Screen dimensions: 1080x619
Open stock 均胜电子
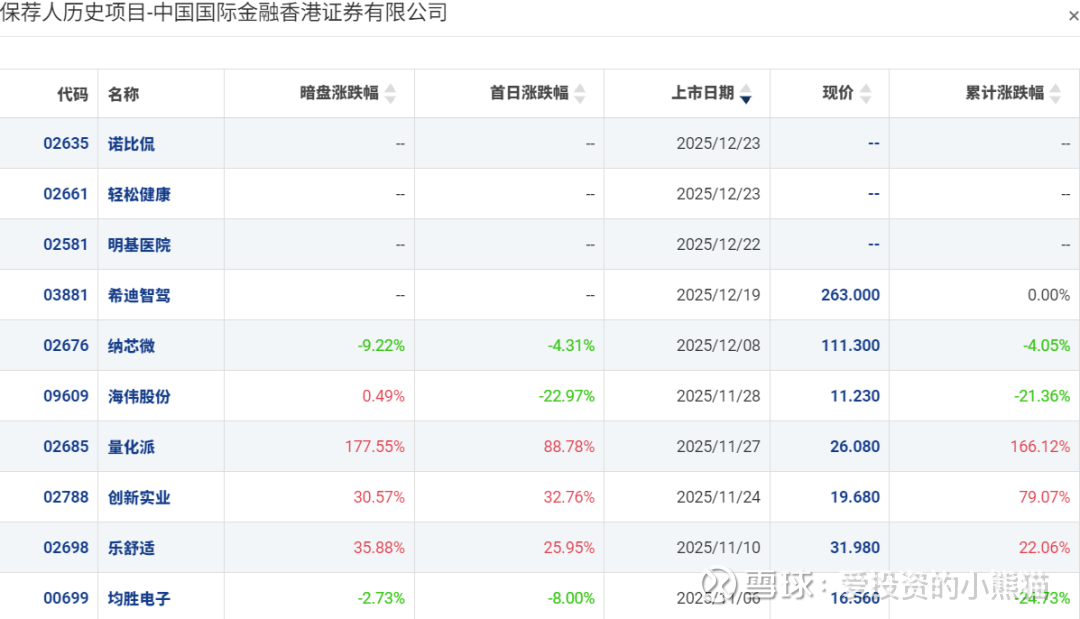139,599
